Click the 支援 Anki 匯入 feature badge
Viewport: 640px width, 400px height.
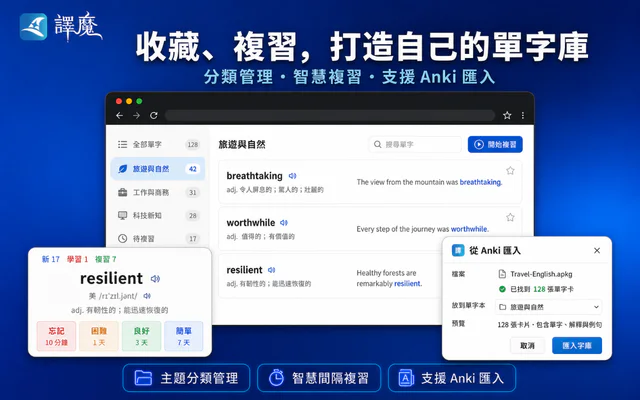[452, 378]
